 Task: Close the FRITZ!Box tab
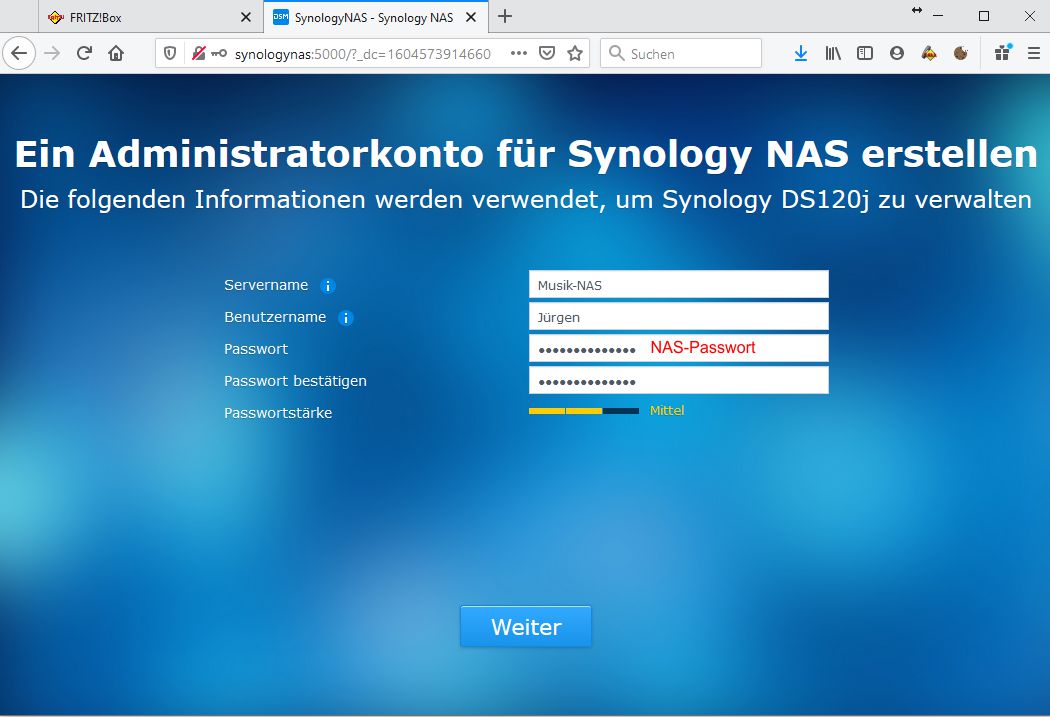(x=246, y=17)
